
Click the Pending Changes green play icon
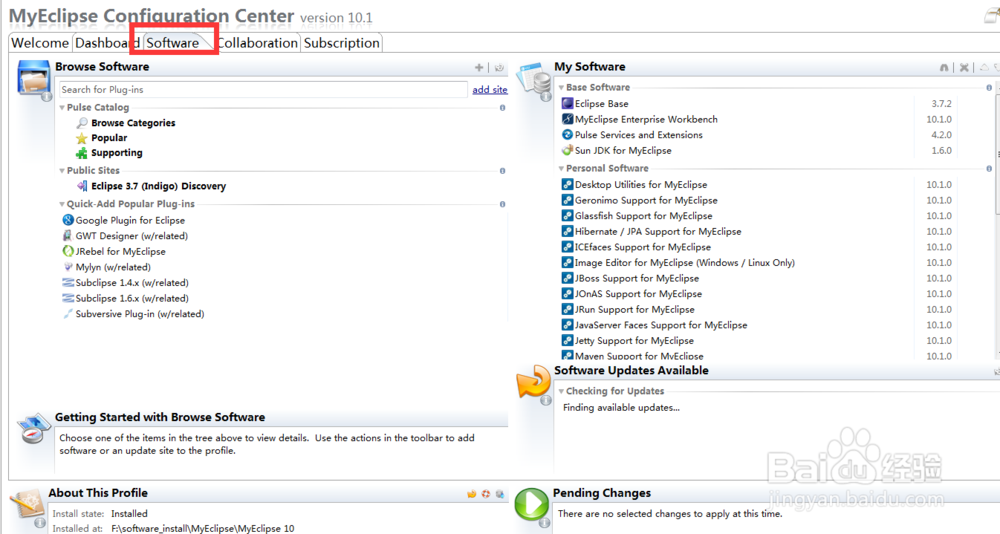(531, 504)
